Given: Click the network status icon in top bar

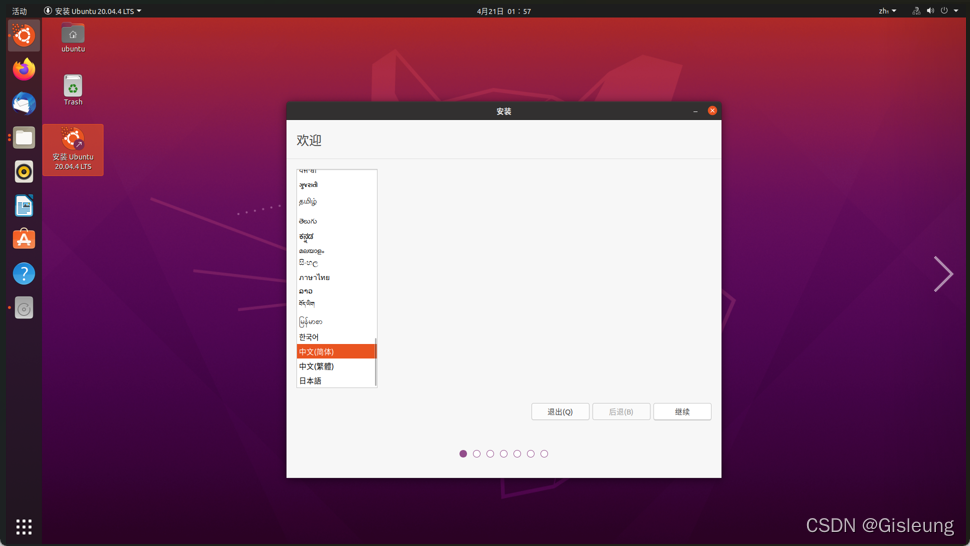Looking at the screenshot, I should click(x=916, y=11).
